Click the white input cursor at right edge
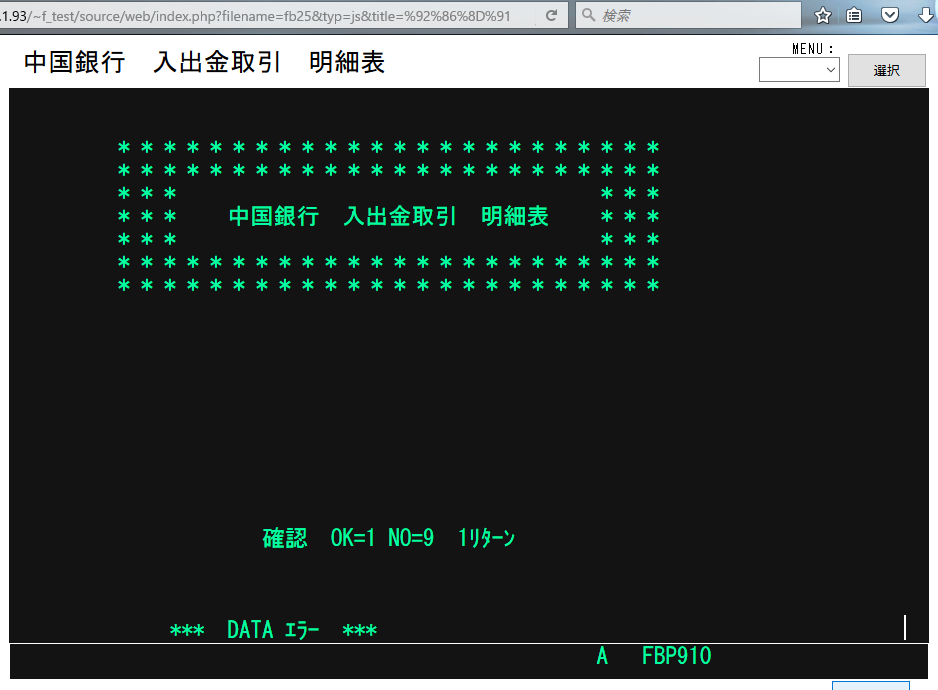 point(905,628)
